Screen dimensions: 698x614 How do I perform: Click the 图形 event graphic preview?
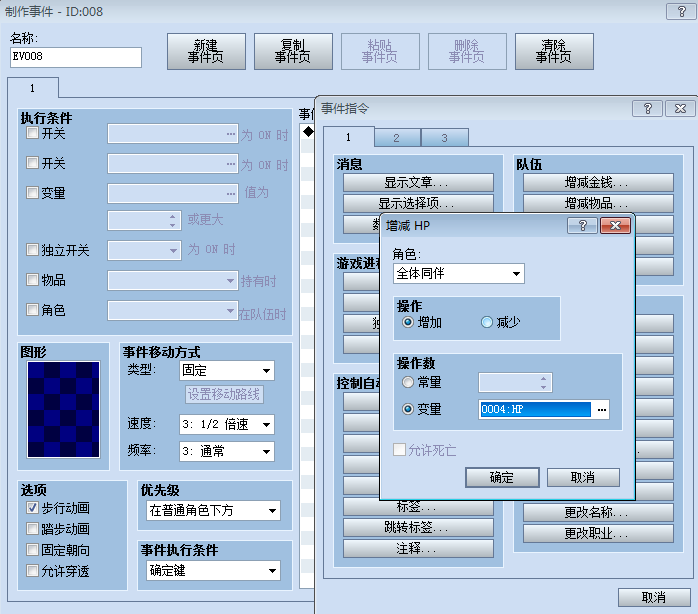pos(63,409)
